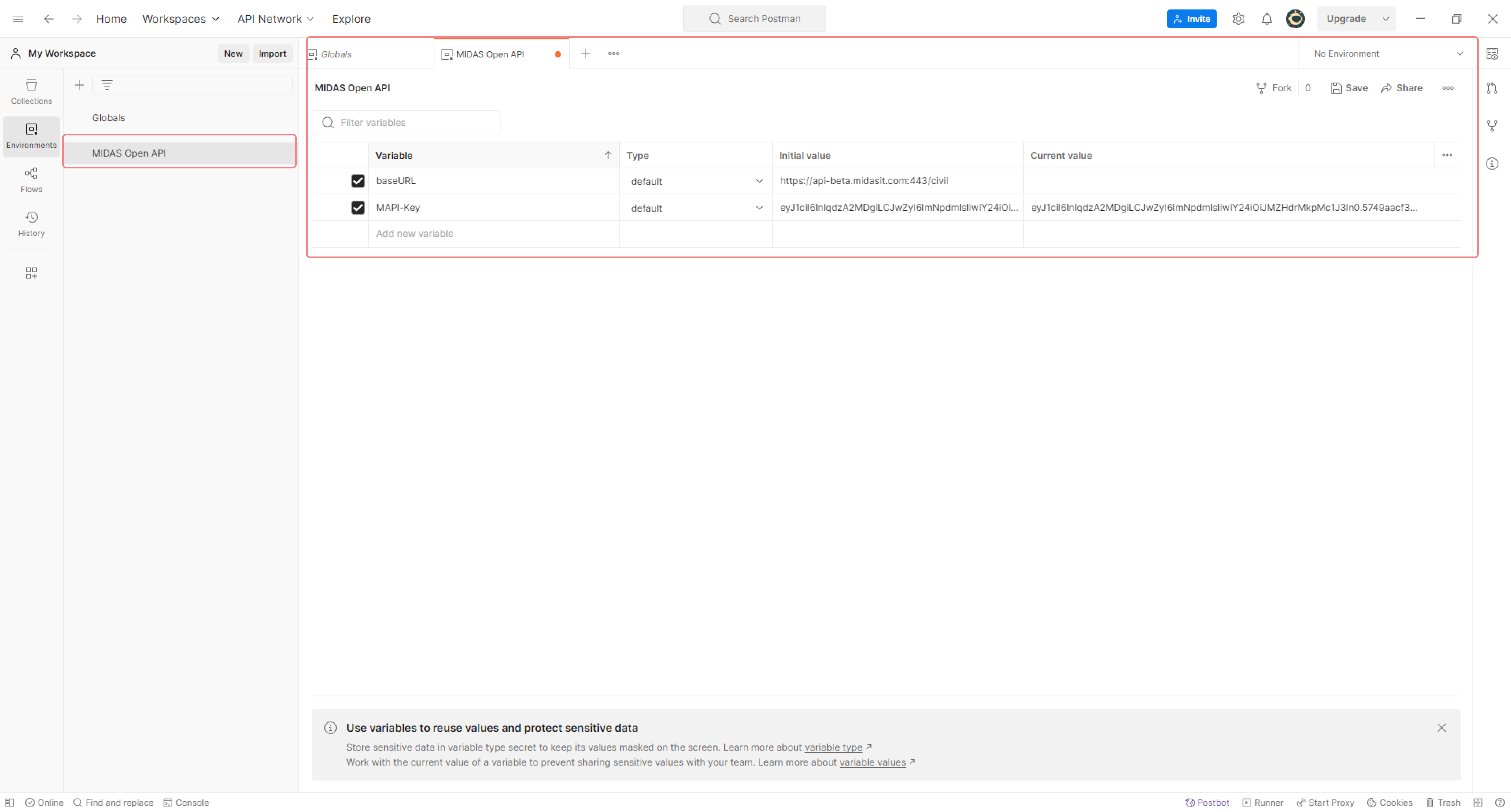Edit baseURL initial value cell

[x=898, y=181]
